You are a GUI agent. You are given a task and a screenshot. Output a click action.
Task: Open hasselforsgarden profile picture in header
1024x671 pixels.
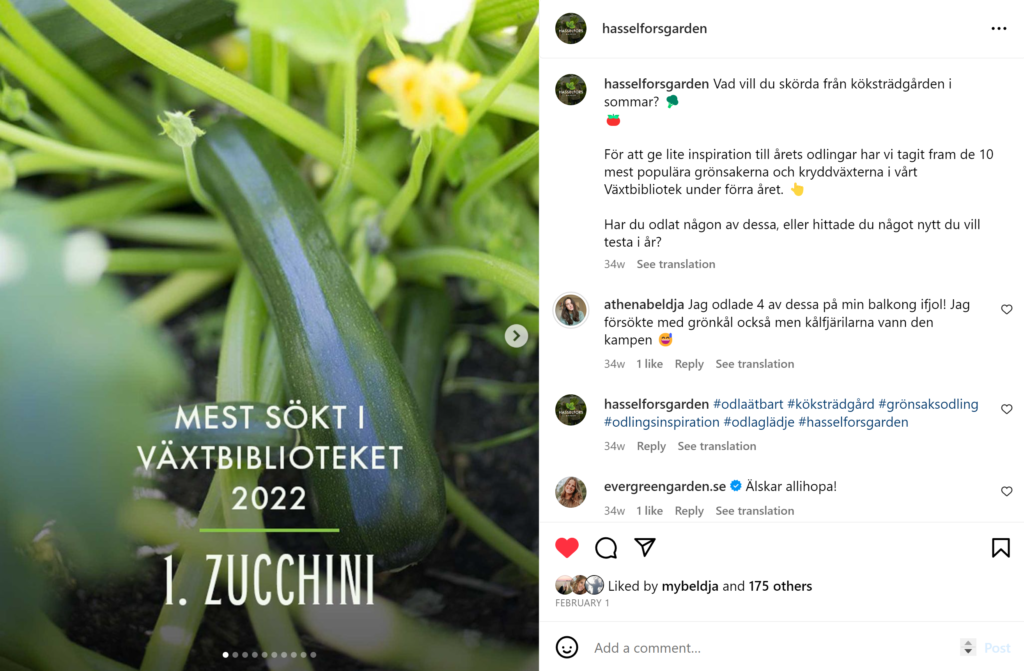571,28
